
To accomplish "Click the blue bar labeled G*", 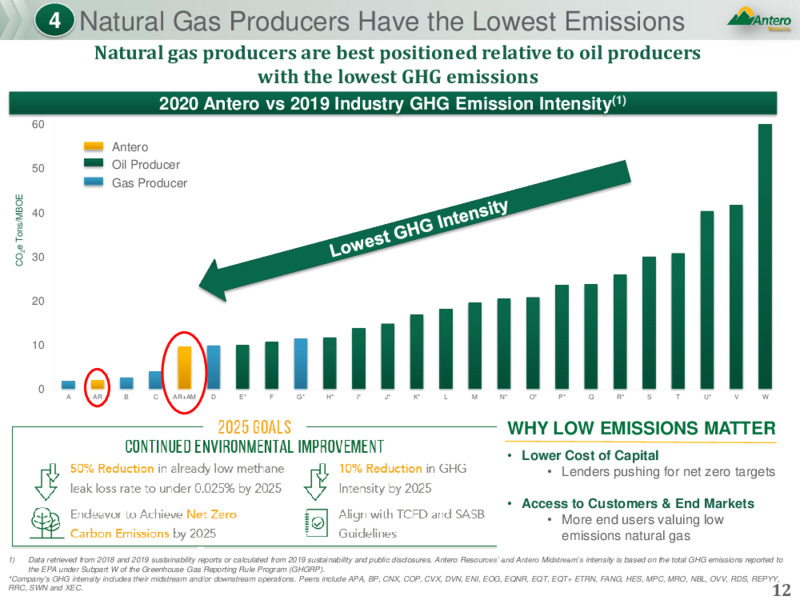I will point(301,364).
